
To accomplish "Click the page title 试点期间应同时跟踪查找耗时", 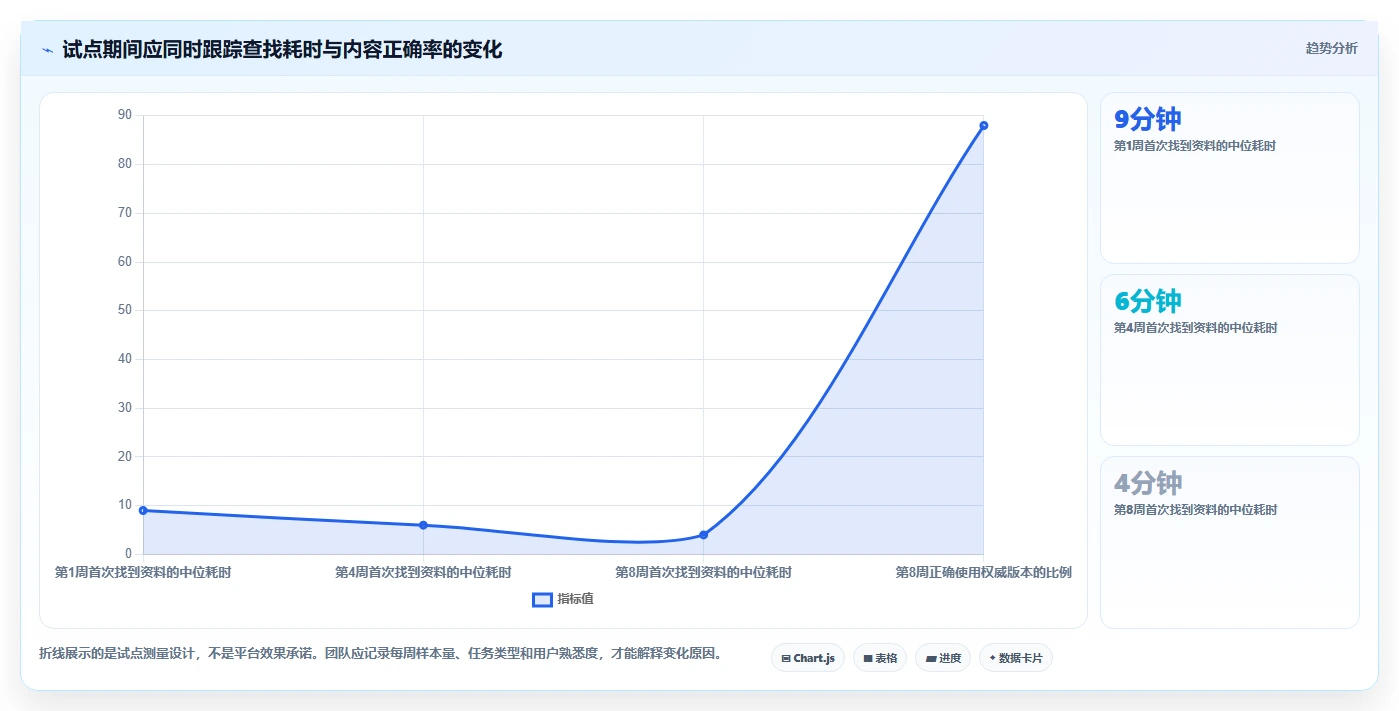I will (282, 49).
